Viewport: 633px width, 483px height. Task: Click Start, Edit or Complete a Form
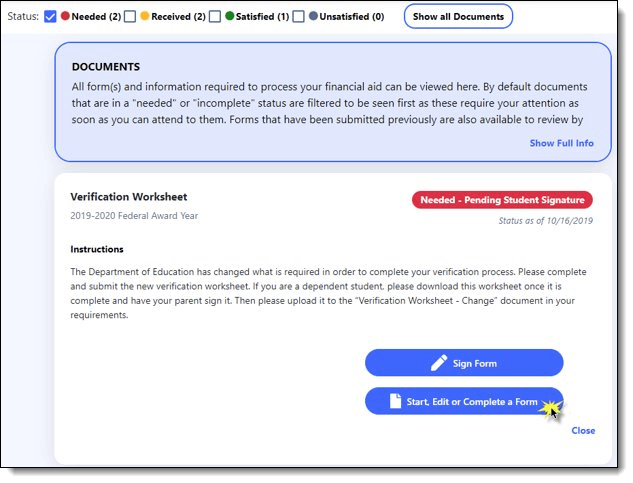[x=464, y=401]
